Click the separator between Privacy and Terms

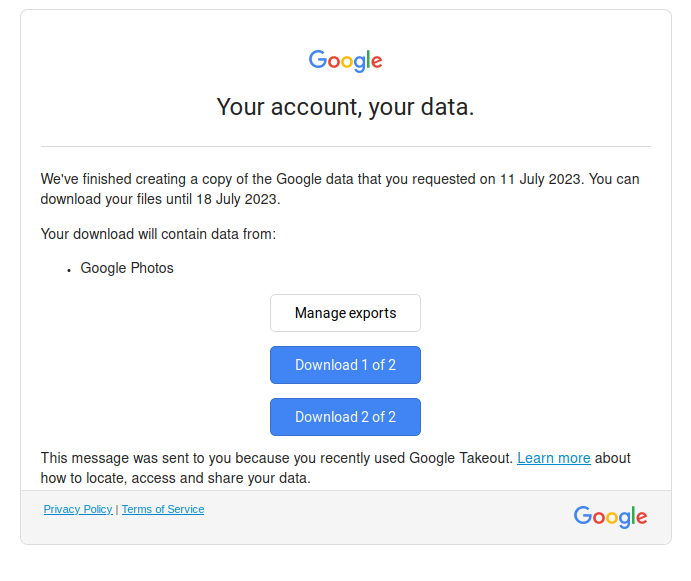pos(117,510)
